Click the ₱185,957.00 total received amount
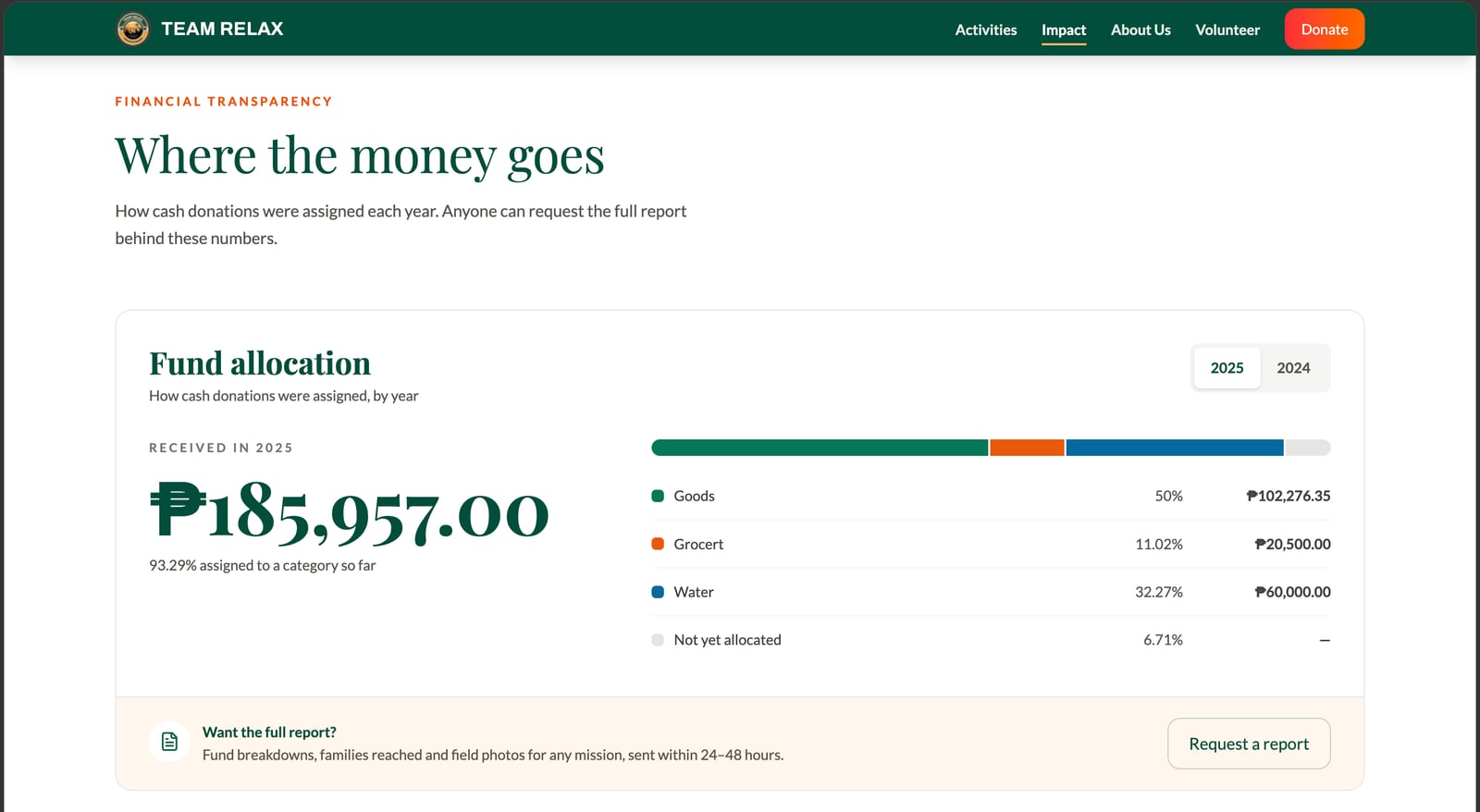Screen dimensions: 1480x812 click(350, 511)
